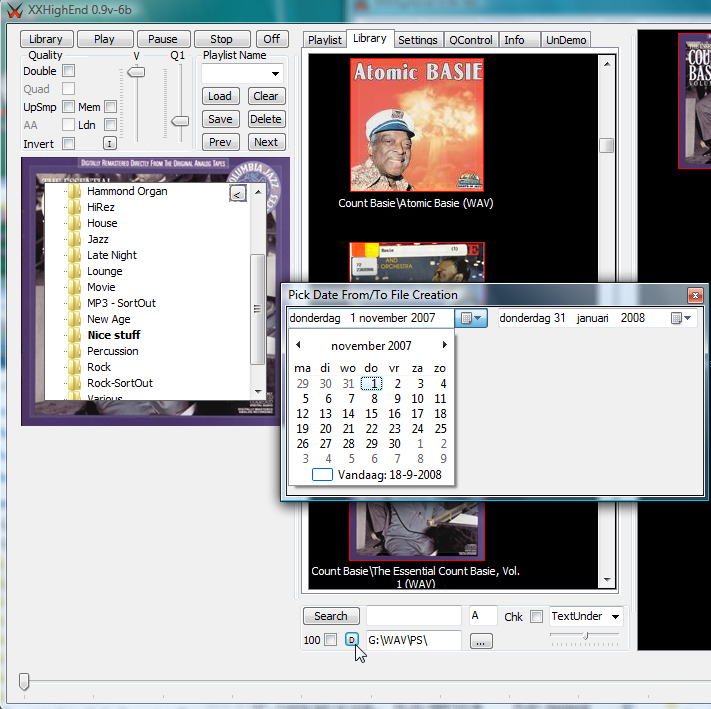Click the House folder icon
711x709 pixels.
click(x=74, y=223)
